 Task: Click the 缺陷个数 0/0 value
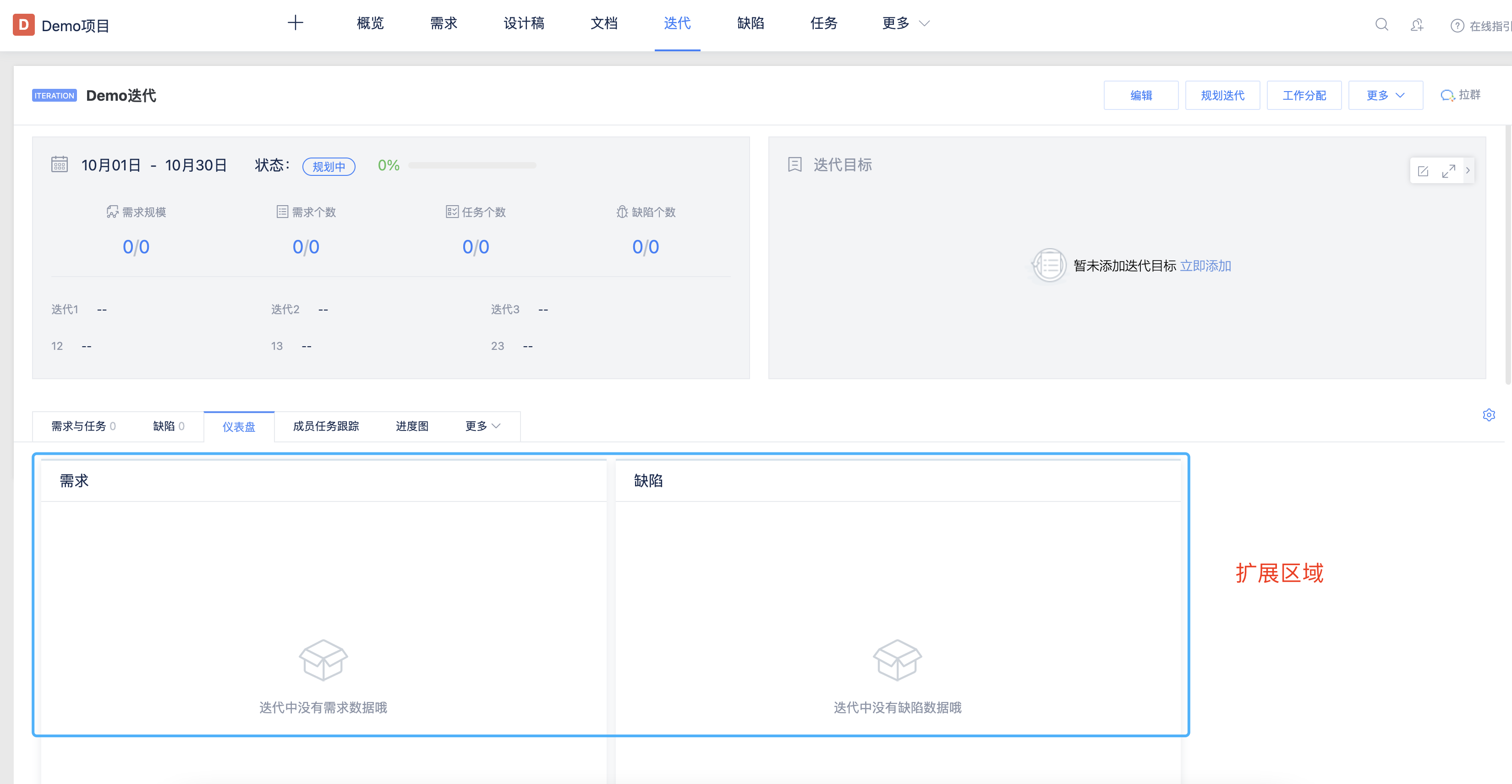point(646,246)
